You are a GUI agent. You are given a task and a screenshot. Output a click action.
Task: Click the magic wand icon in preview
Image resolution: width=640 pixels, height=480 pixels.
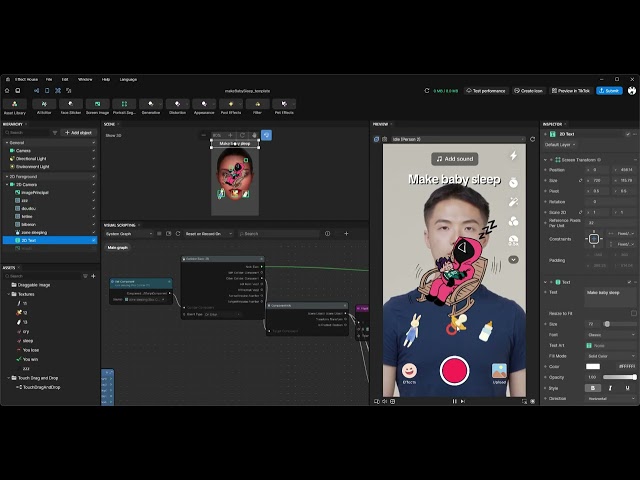(513, 202)
